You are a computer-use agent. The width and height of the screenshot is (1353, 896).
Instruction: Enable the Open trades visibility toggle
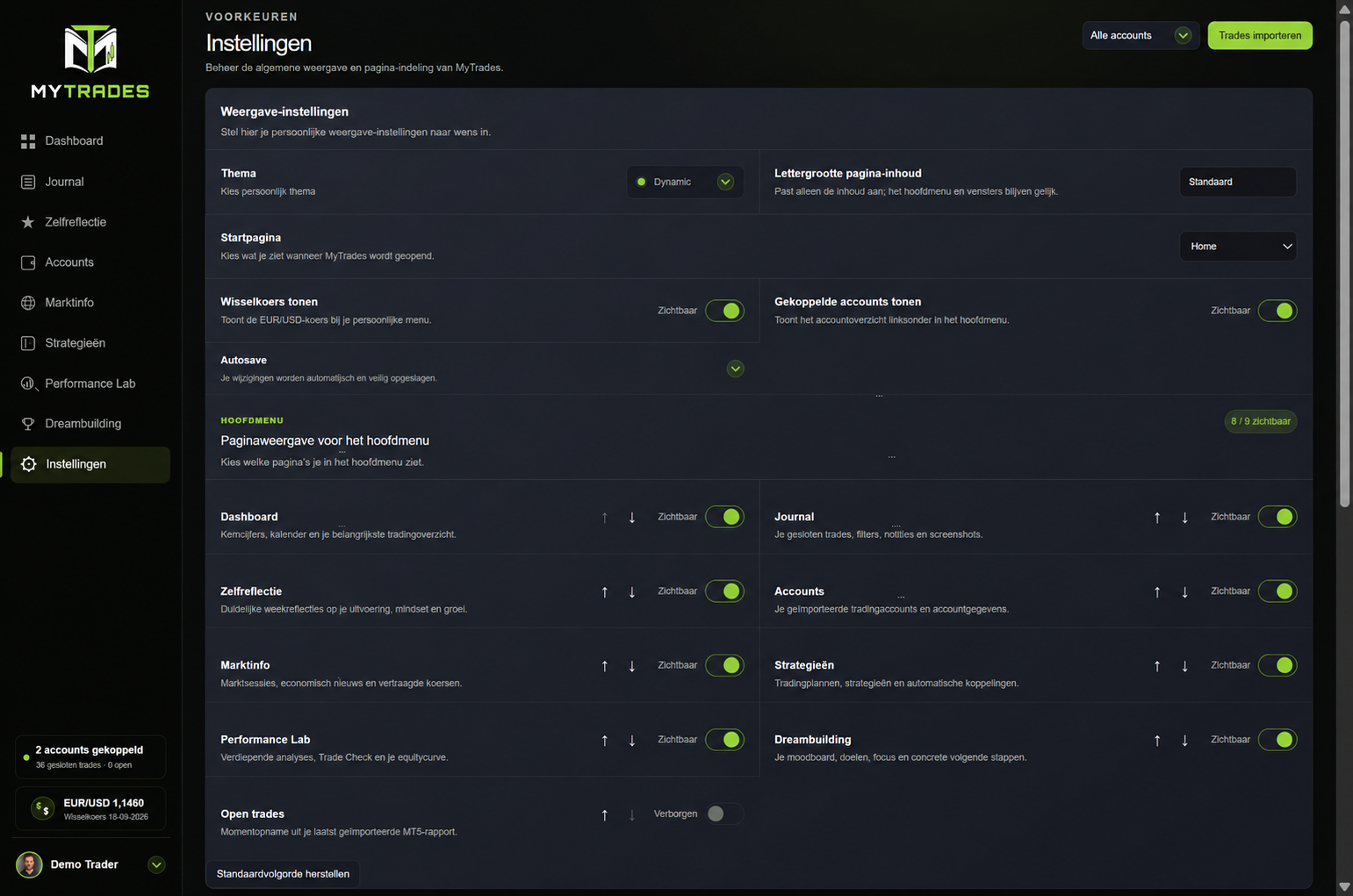[724, 814]
